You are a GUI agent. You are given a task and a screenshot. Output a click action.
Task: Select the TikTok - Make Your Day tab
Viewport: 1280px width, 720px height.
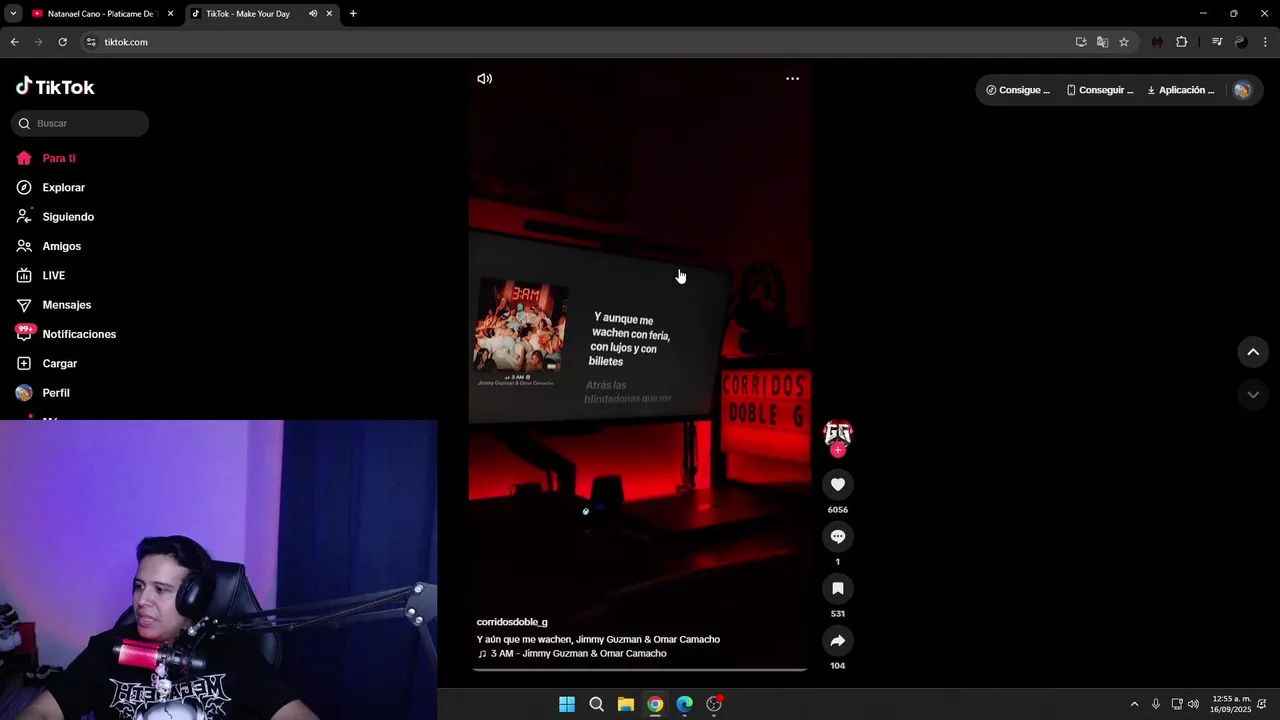pyautogui.click(x=248, y=14)
